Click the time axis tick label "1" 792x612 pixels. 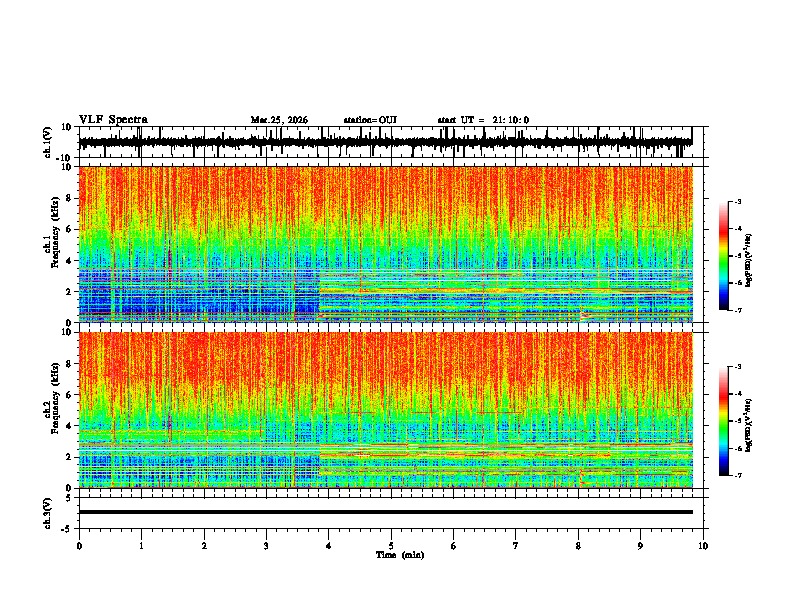[x=141, y=546]
